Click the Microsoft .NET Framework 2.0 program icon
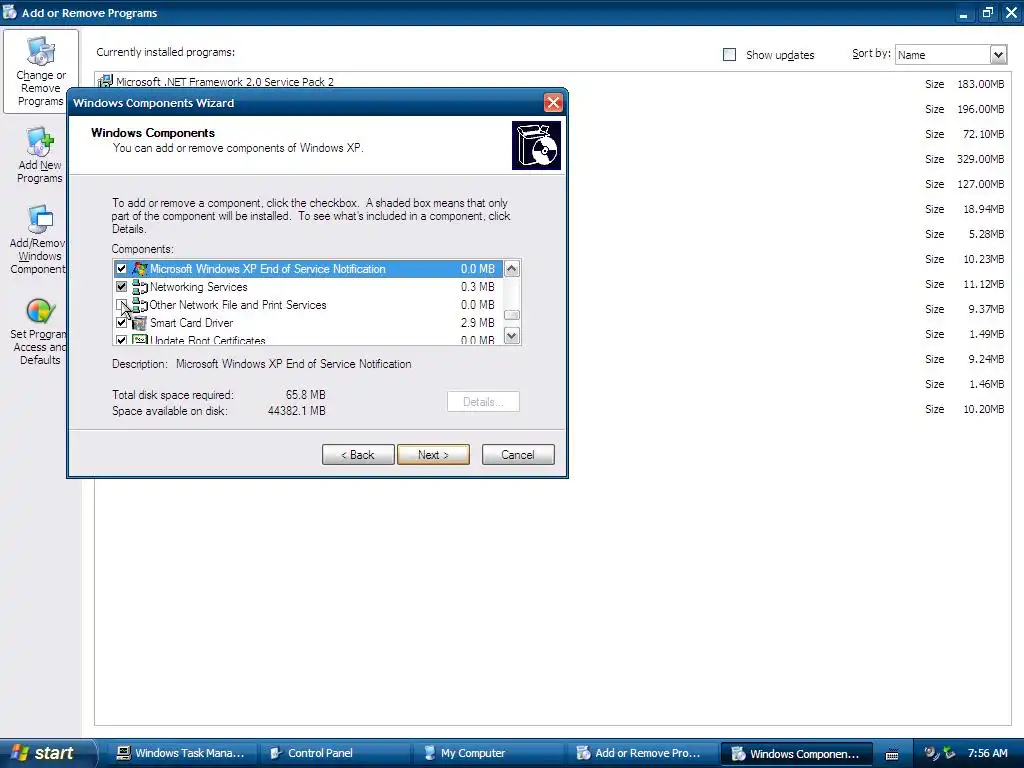The width and height of the screenshot is (1024, 768). 104,82
